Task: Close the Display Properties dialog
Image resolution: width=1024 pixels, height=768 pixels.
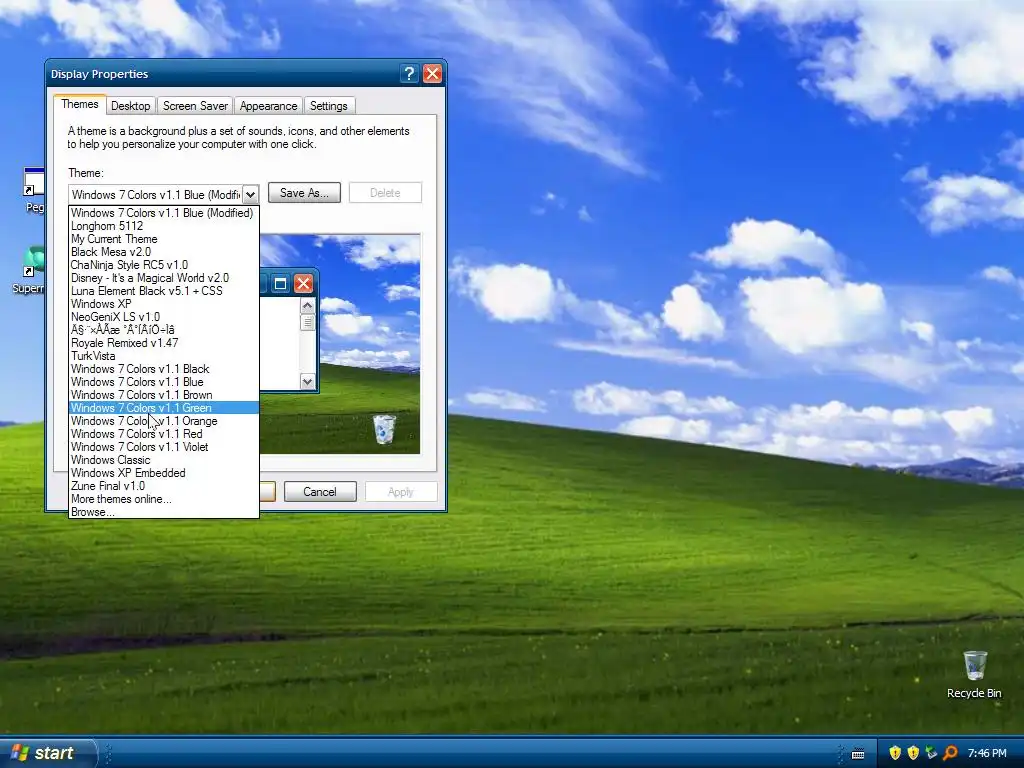Action: (x=432, y=74)
